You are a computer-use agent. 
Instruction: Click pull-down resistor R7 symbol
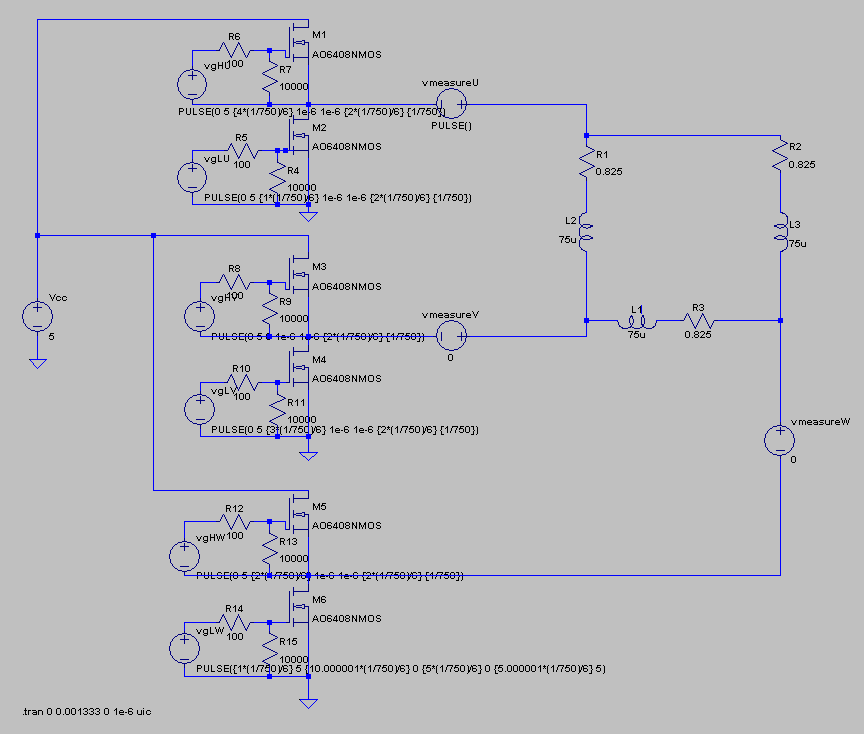[x=269, y=77]
